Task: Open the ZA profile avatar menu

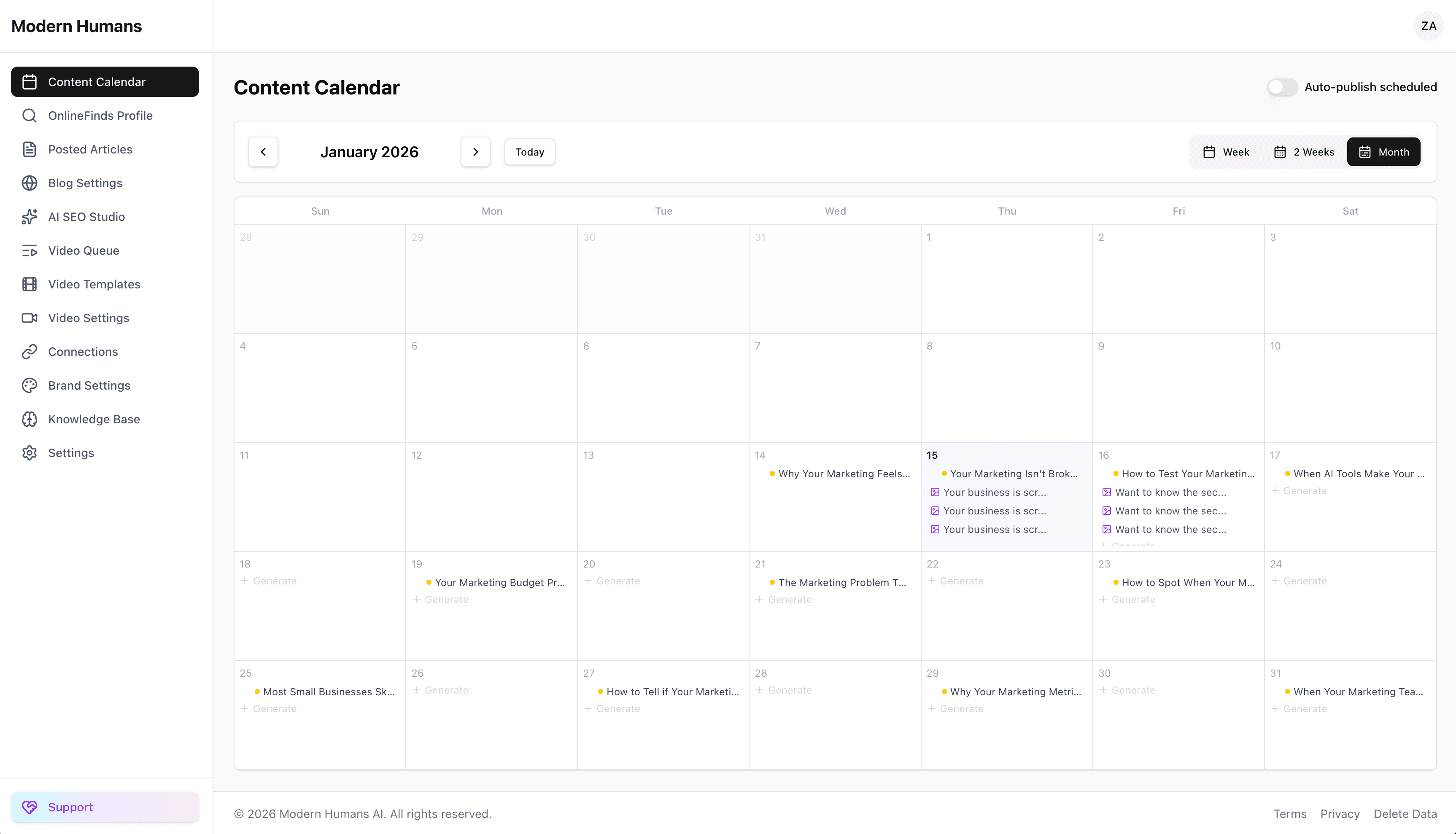Action: tap(1429, 26)
